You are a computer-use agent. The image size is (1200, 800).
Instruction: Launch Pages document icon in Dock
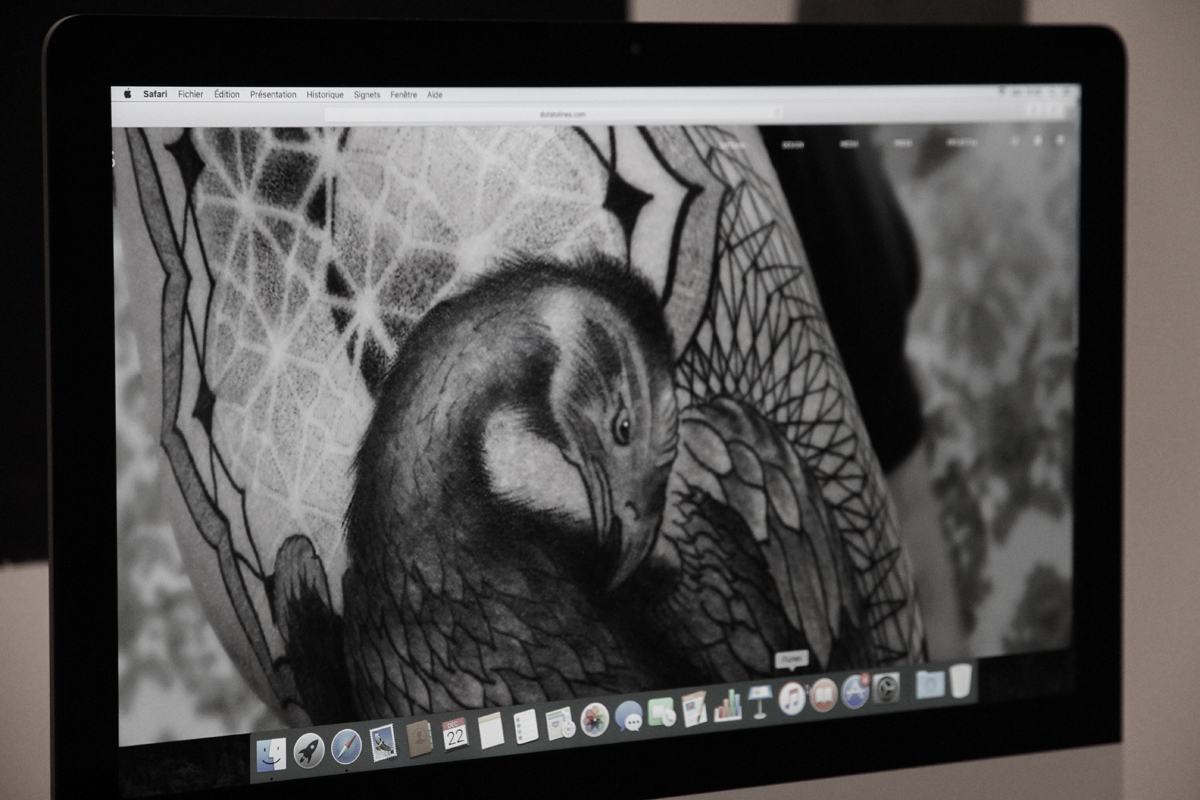coord(695,708)
